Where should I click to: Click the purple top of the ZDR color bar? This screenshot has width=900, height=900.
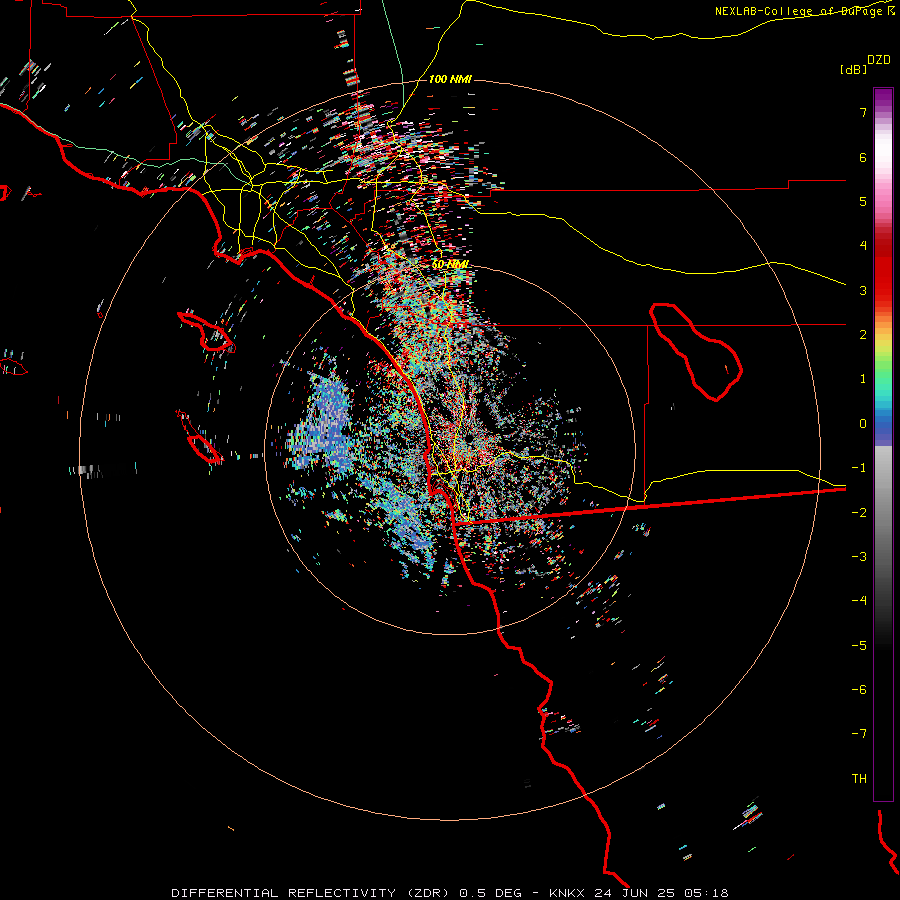[x=883, y=98]
